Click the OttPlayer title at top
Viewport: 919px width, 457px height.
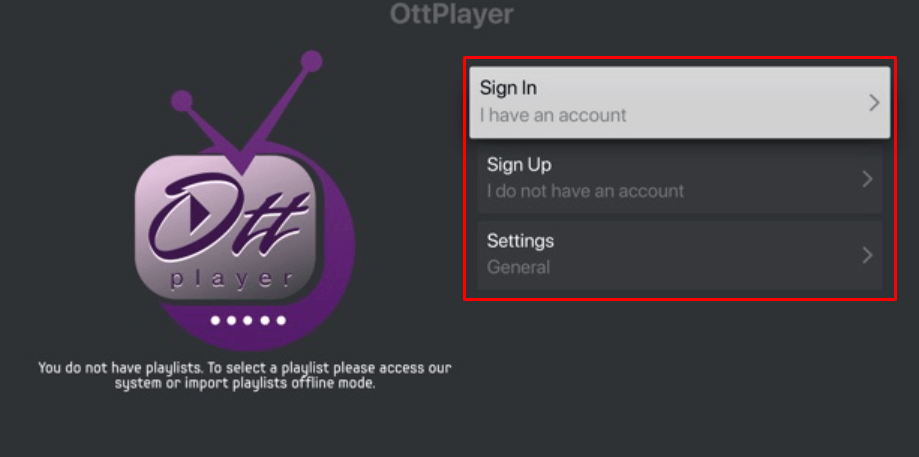450,14
